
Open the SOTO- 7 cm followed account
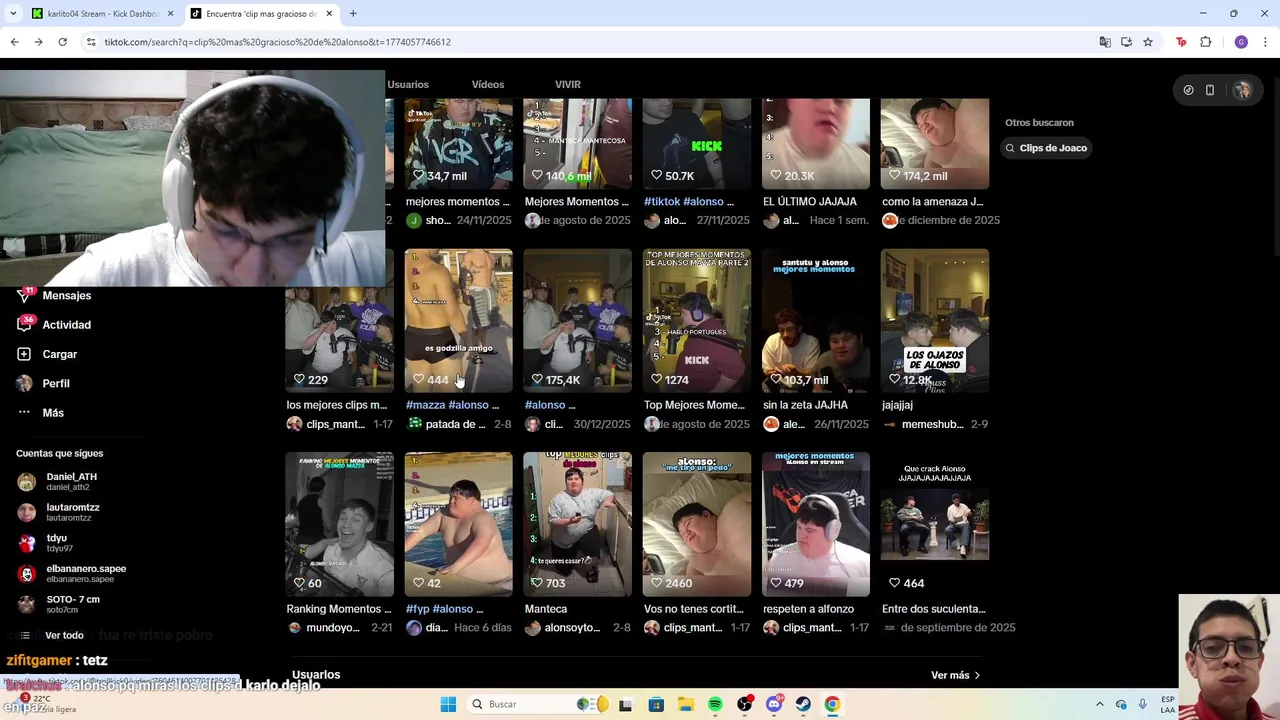(60, 604)
